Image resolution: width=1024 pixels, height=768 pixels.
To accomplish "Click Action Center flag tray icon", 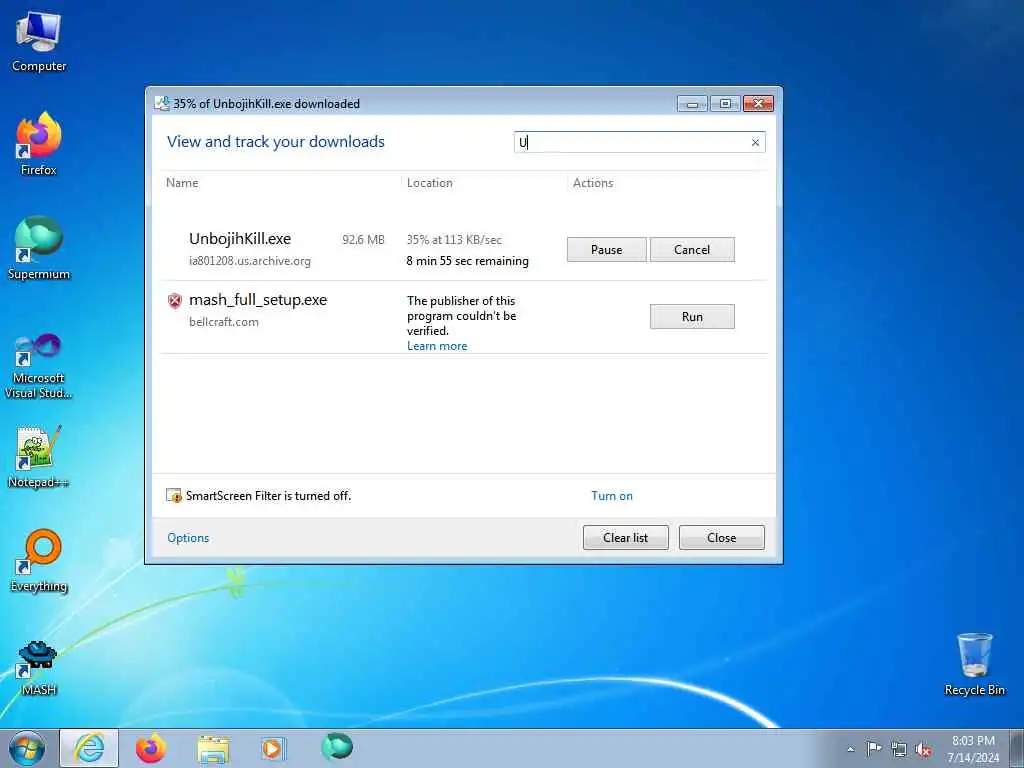I will tap(874, 749).
